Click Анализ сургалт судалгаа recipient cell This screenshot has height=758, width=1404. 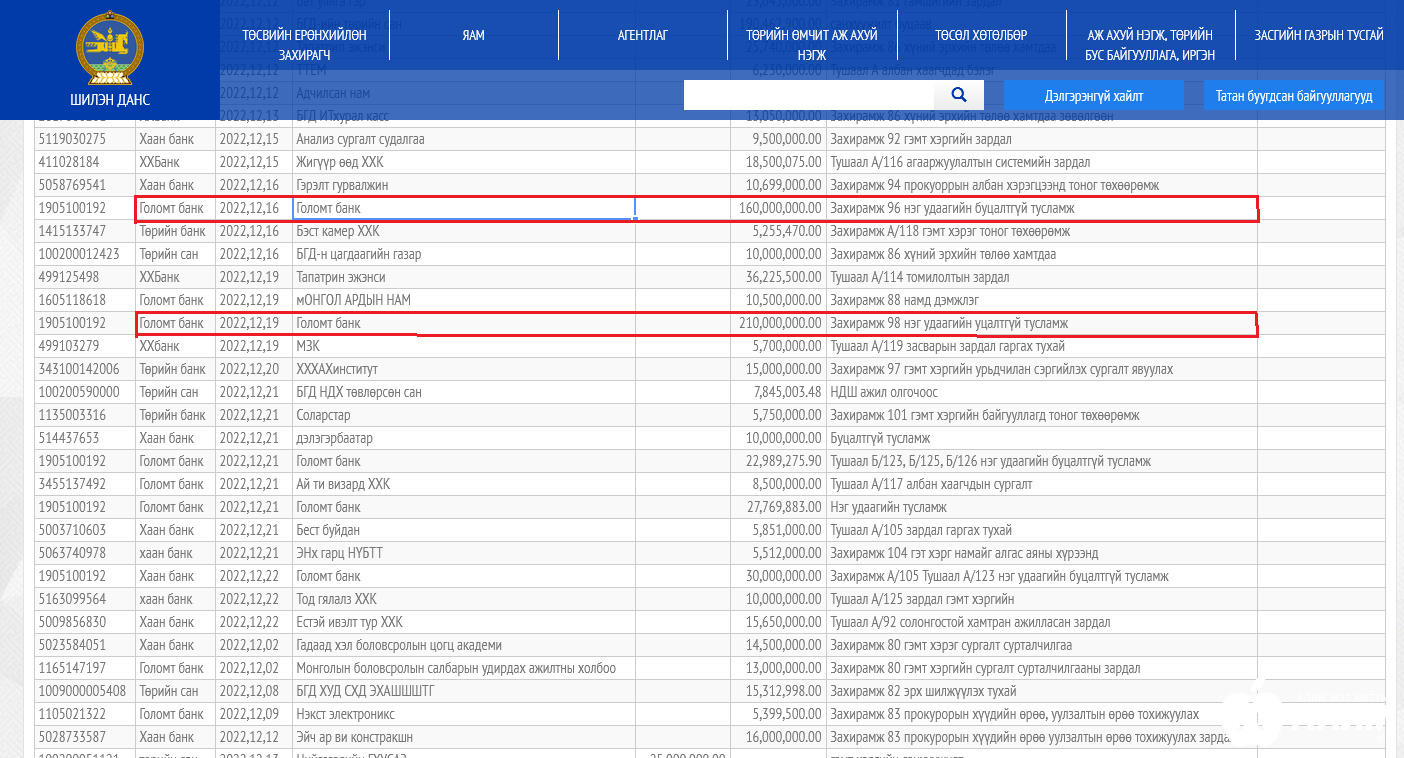point(465,139)
